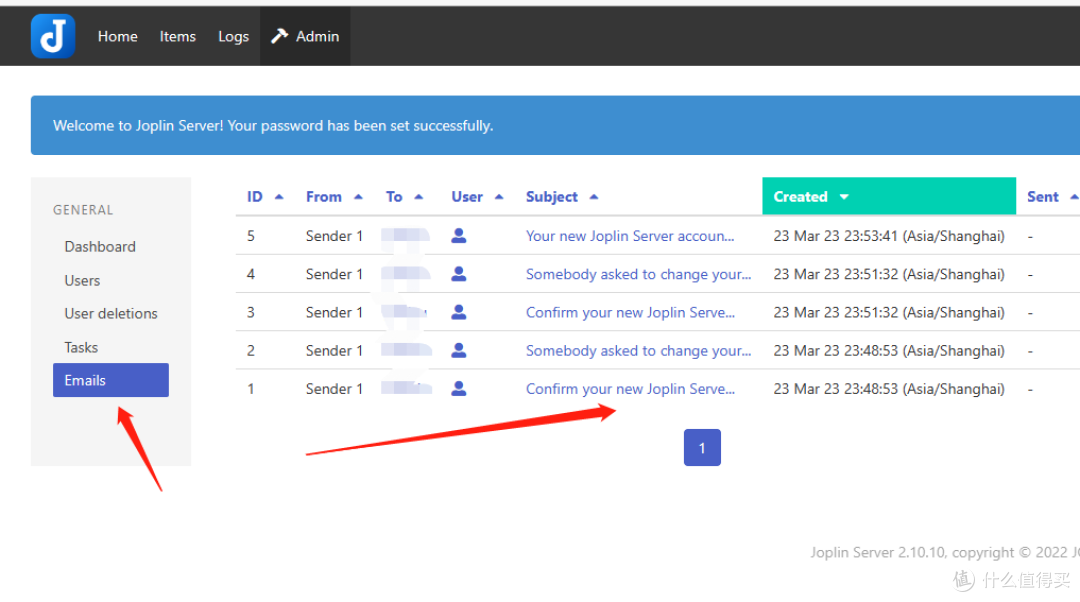Open Dashboard in the sidebar
This screenshot has width=1080, height=602.
[100, 247]
